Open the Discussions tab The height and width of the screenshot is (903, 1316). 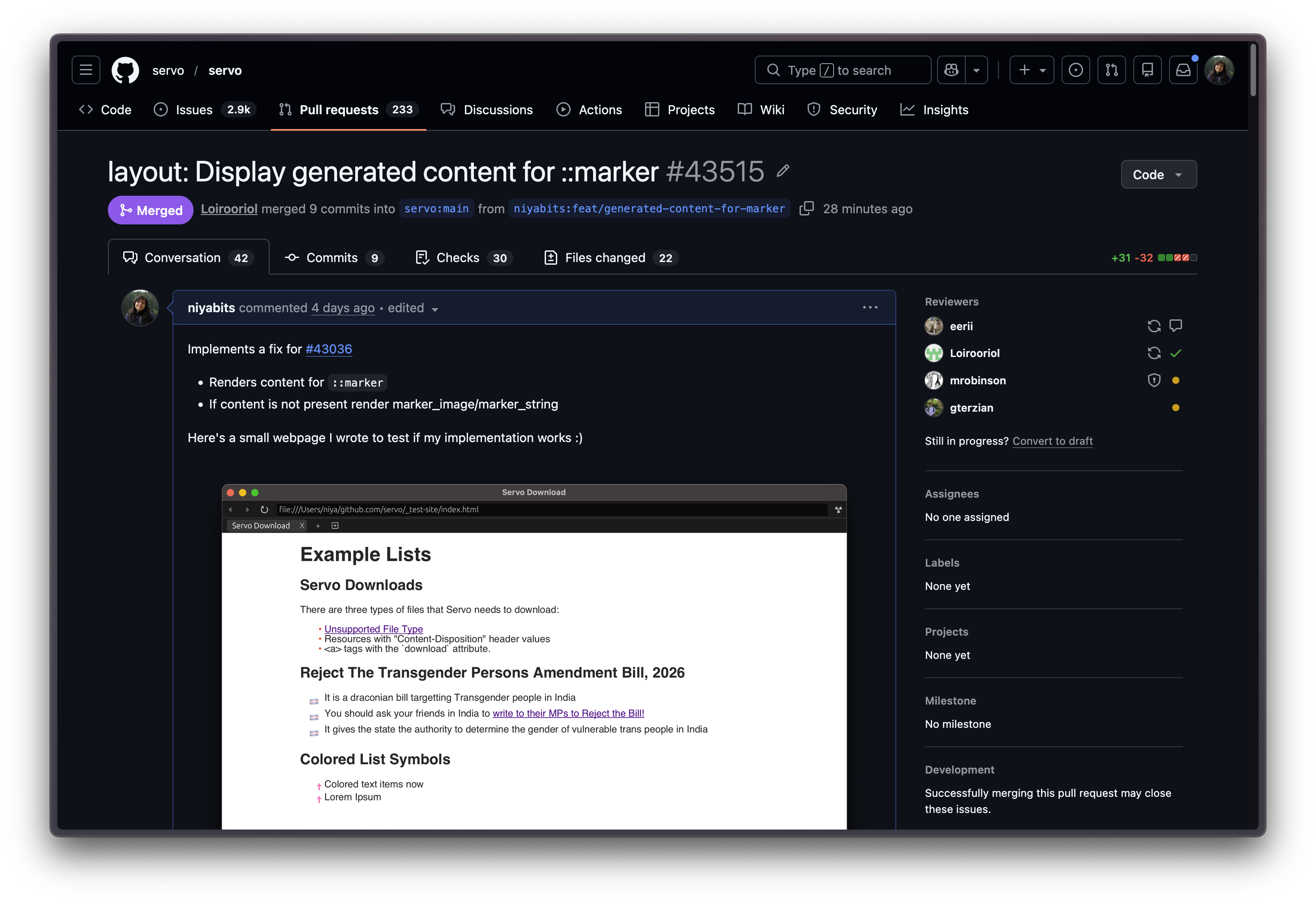[487, 110]
